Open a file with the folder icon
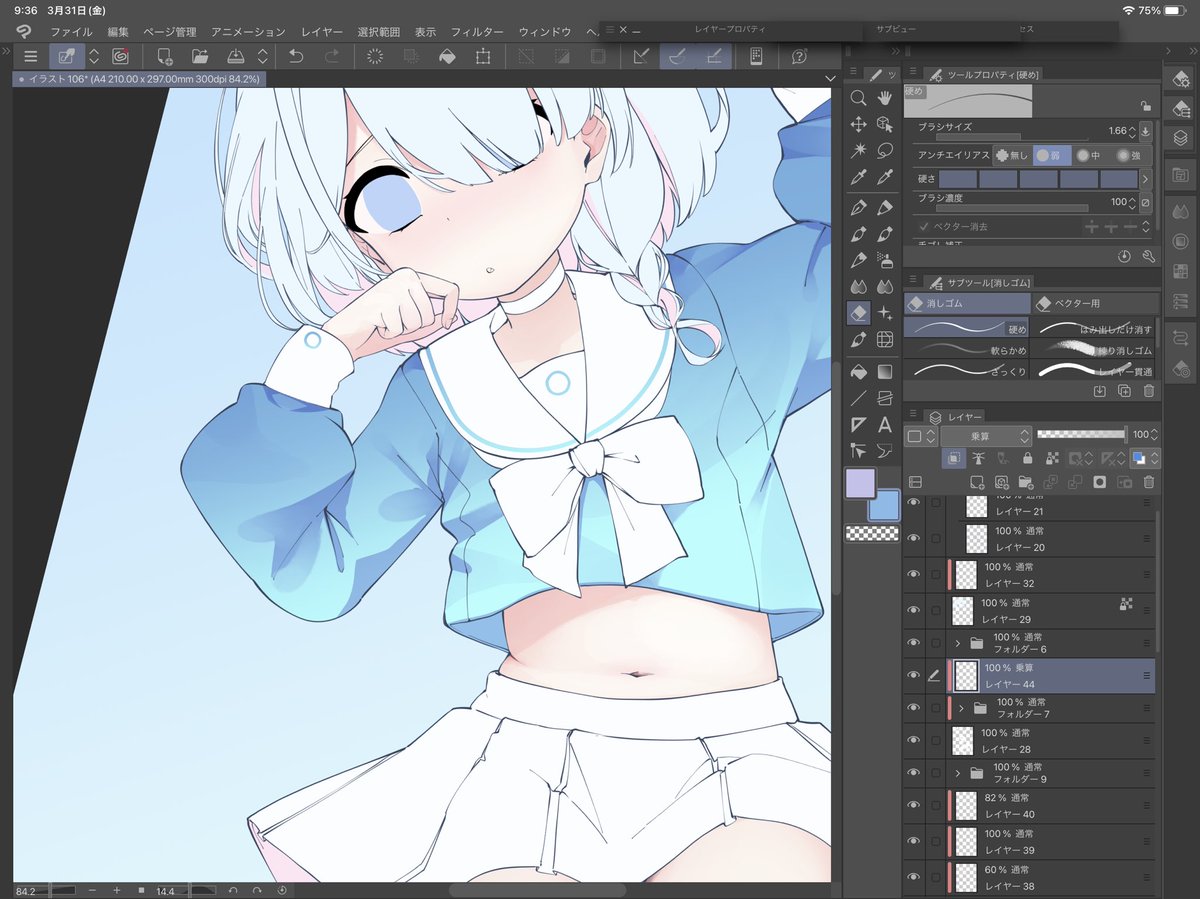 point(200,57)
